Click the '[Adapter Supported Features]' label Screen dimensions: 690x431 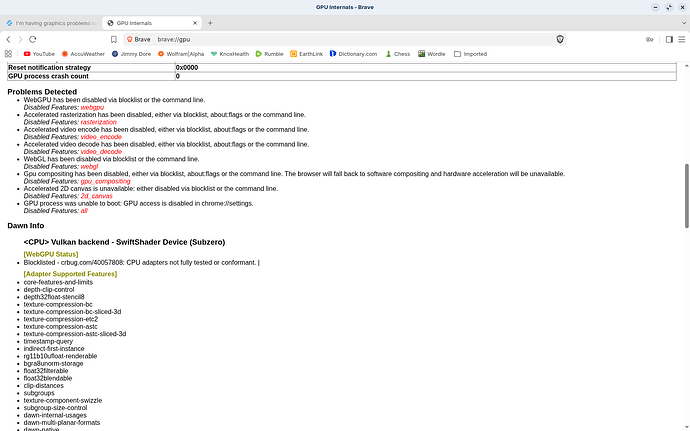[x=70, y=274]
